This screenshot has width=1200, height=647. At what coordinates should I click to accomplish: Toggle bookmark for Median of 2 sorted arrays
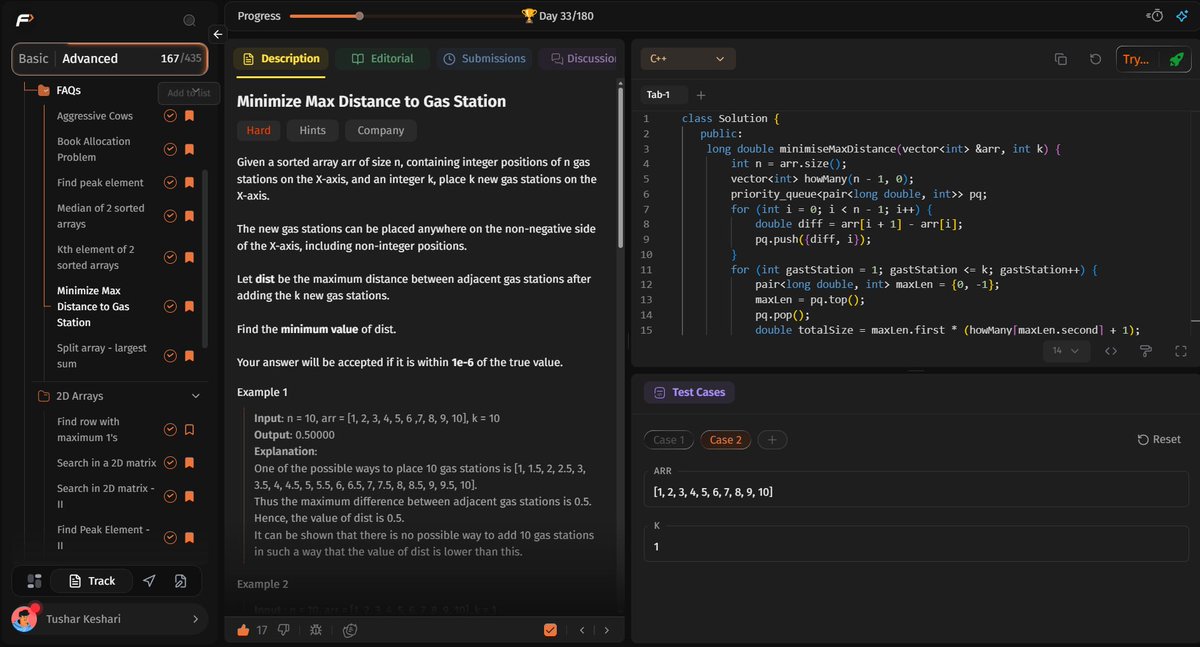coord(189,216)
